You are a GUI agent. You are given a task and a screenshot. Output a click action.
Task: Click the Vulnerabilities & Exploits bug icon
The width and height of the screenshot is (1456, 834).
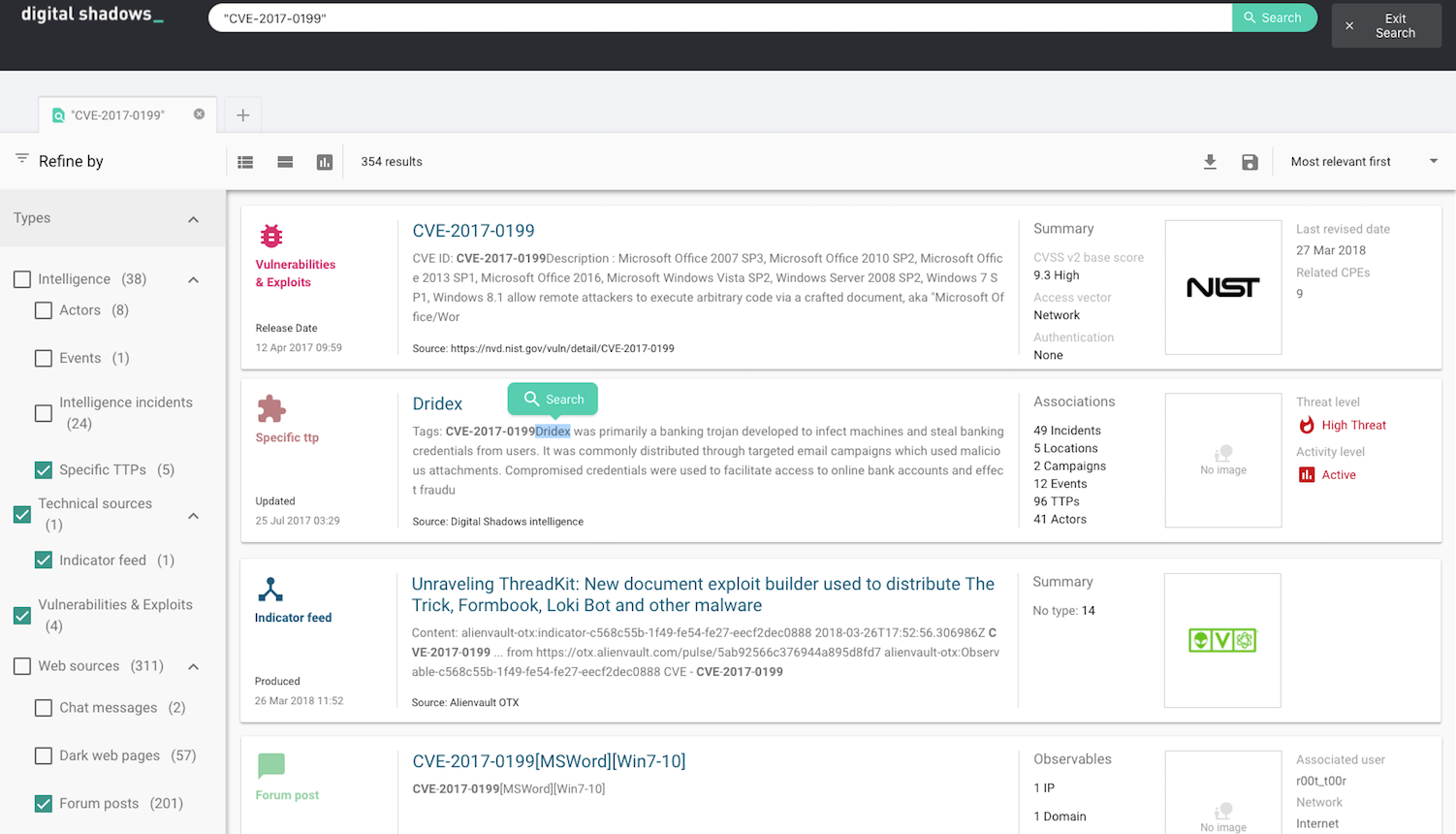[271, 236]
